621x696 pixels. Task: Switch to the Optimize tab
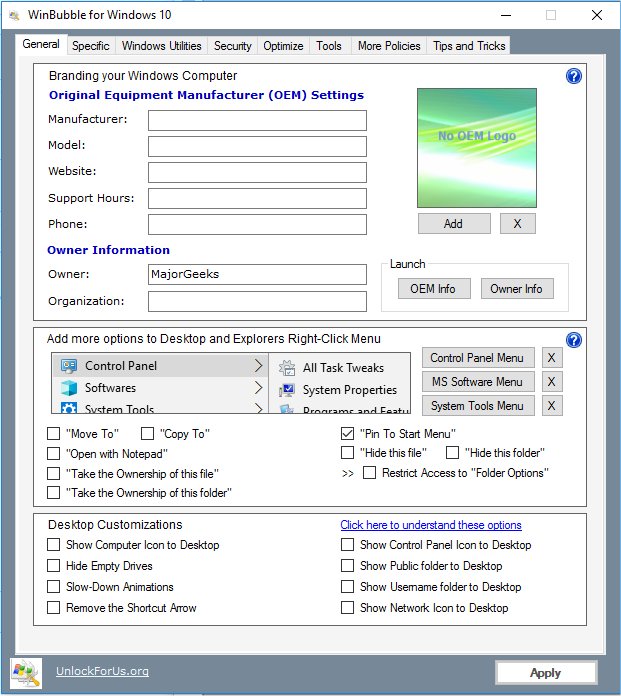tap(283, 46)
